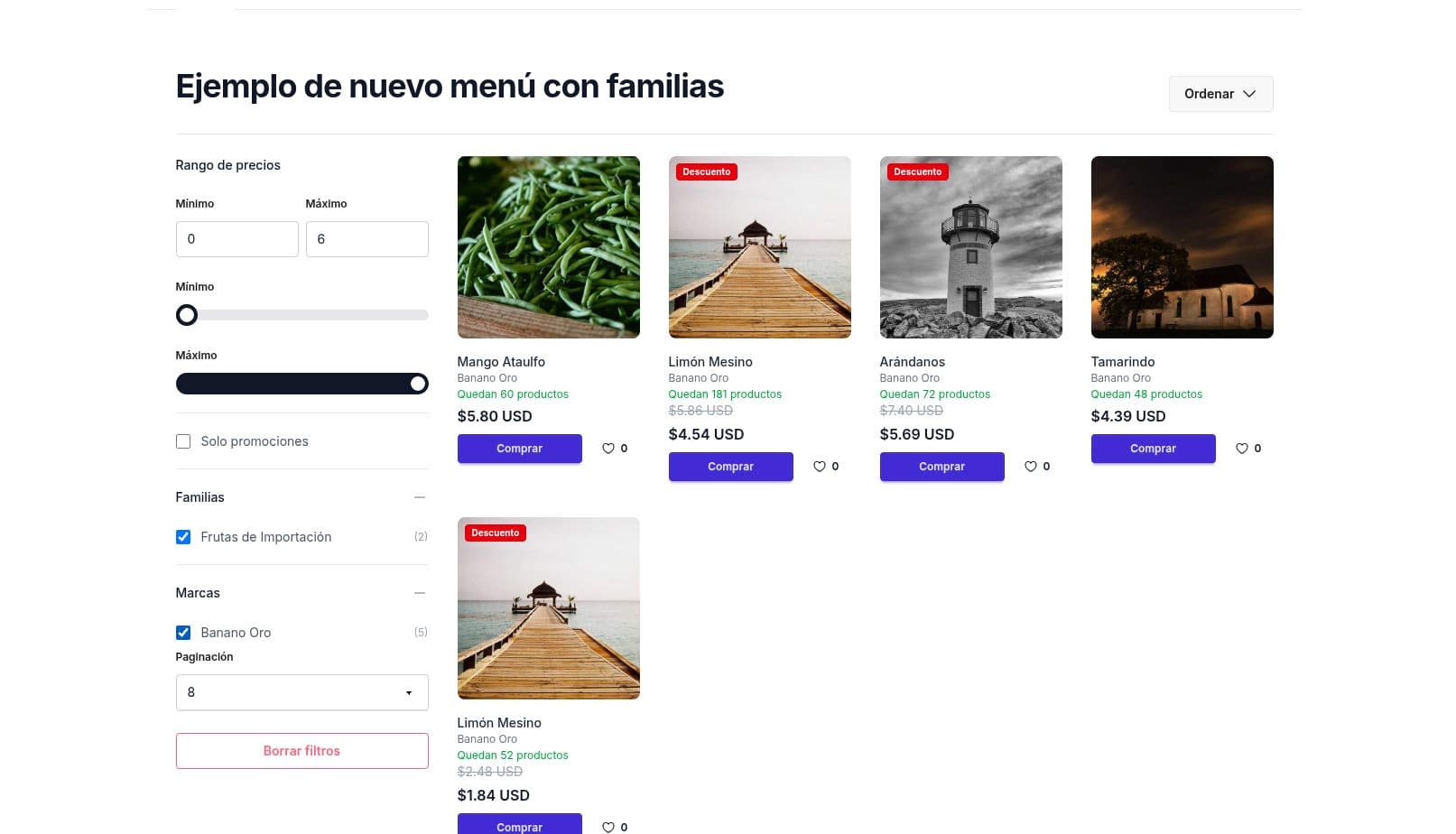Click heart icon for Mango Ataulfo
The height and width of the screenshot is (834, 1456).
(x=608, y=449)
